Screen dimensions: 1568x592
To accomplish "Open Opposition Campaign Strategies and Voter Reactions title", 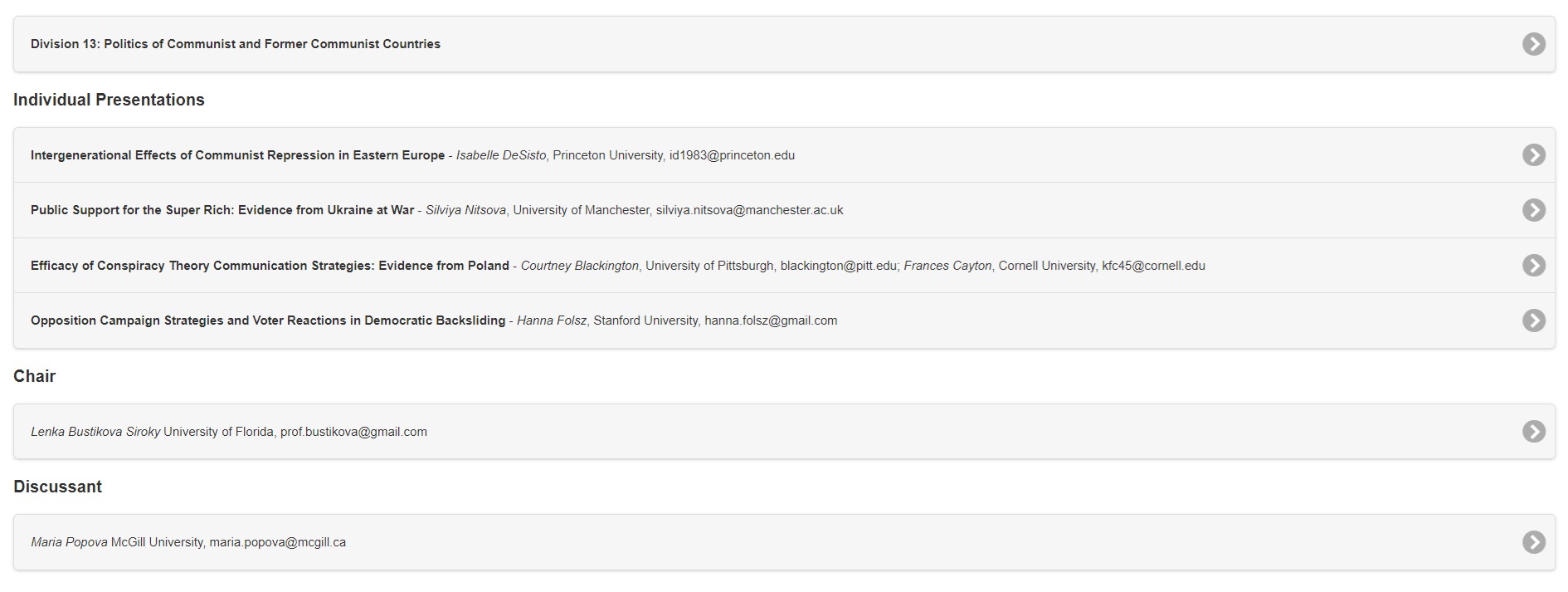I will pyautogui.click(x=267, y=320).
